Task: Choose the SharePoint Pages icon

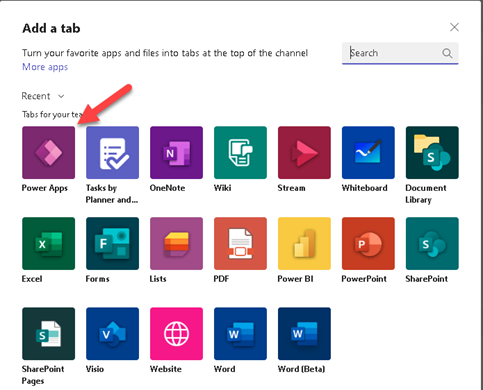Action: (x=49, y=334)
